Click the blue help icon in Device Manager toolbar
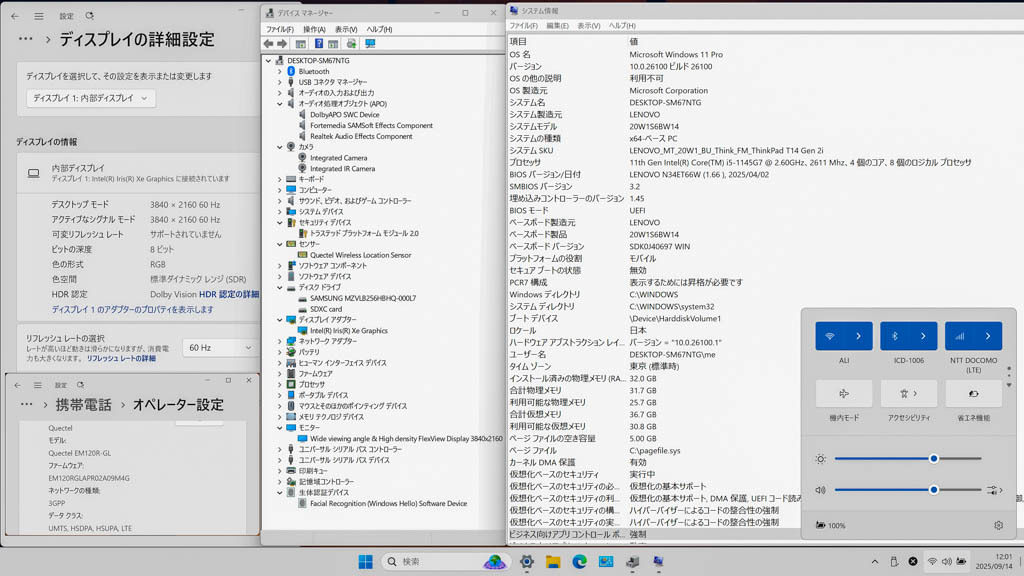 pyautogui.click(x=319, y=44)
